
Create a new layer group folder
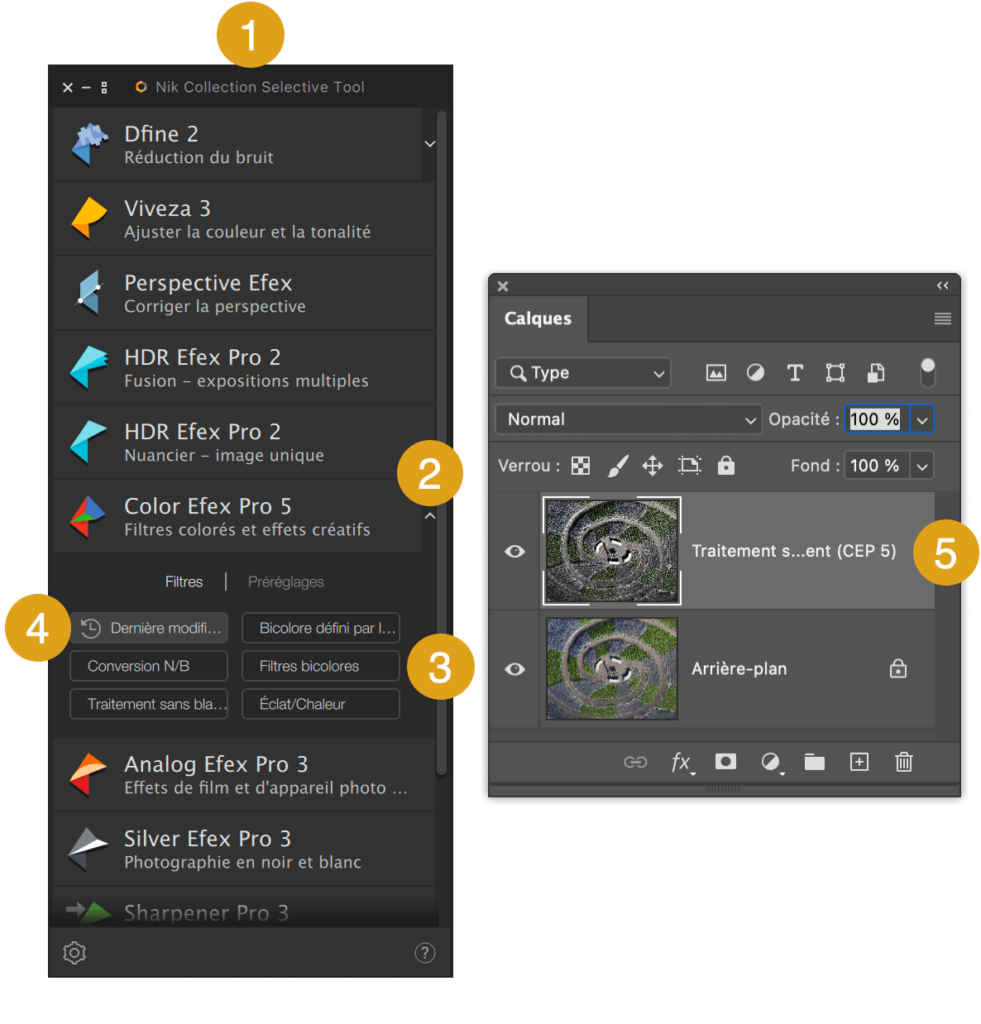814,761
